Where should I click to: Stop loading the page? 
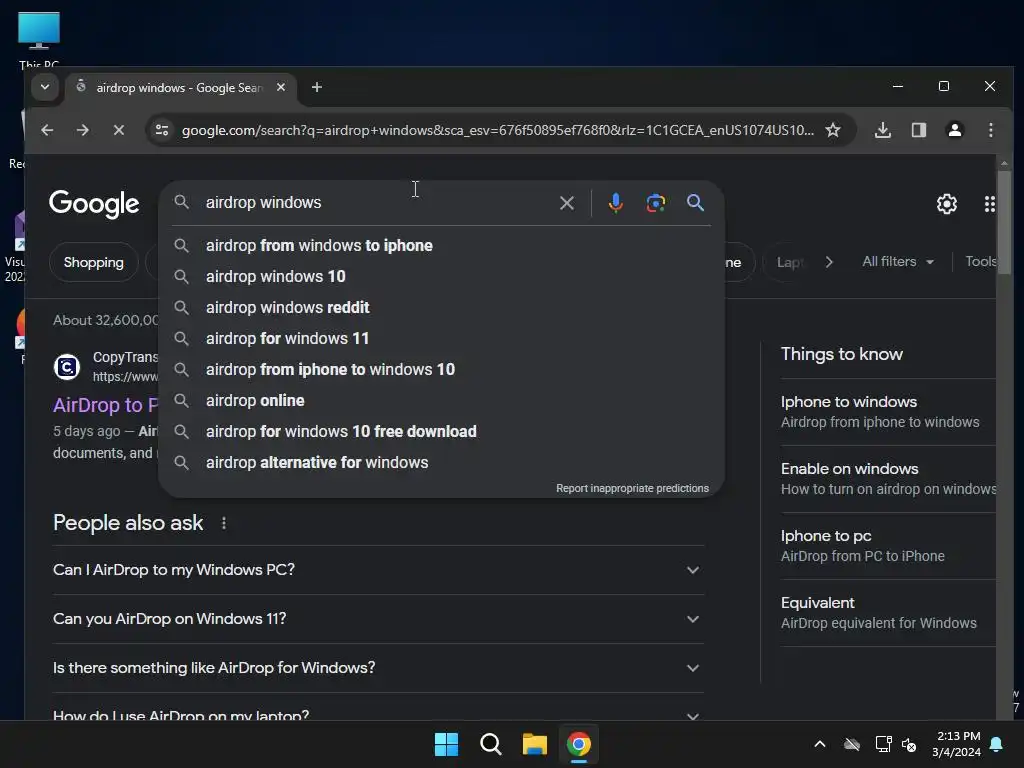[118, 130]
